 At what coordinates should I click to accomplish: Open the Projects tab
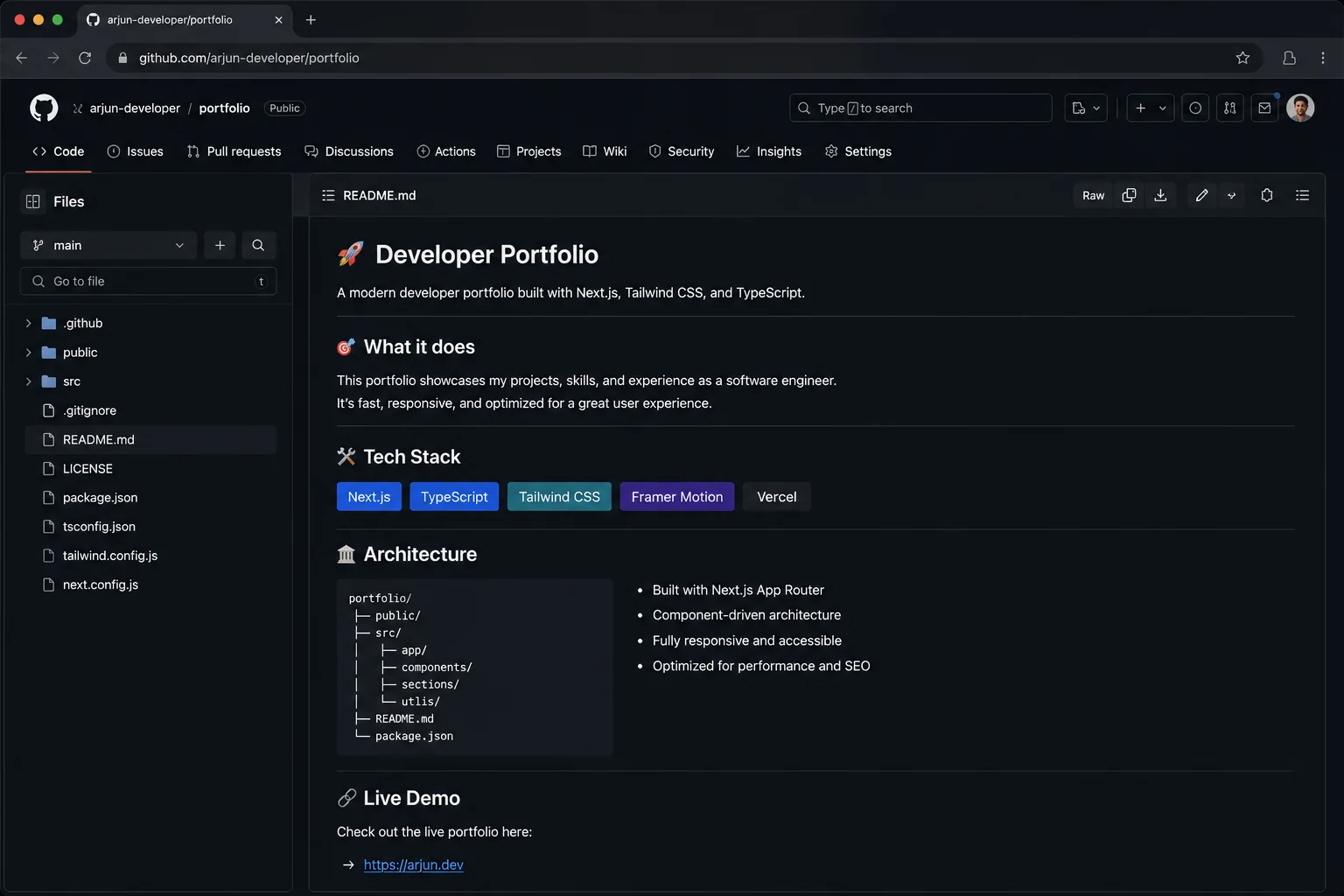529,151
